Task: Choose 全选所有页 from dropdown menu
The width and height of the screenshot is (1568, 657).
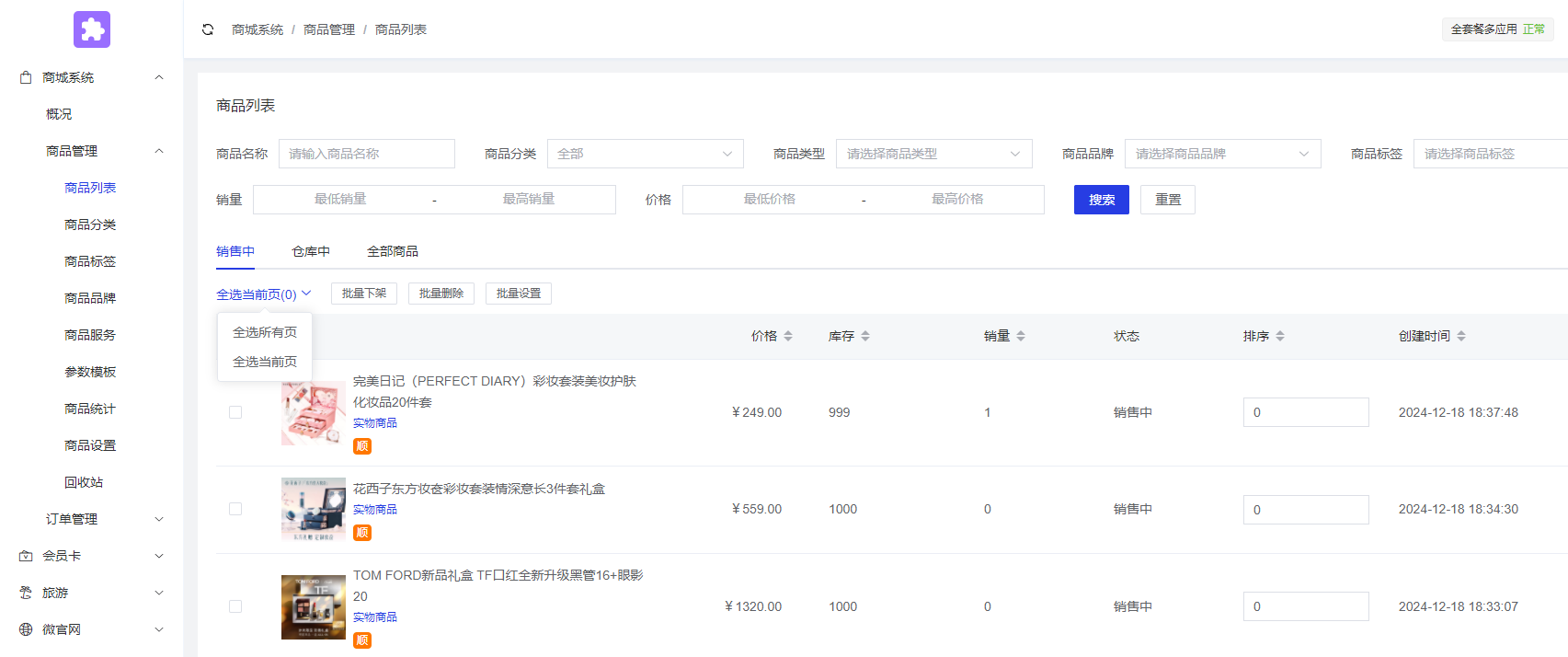Action: tap(265, 332)
